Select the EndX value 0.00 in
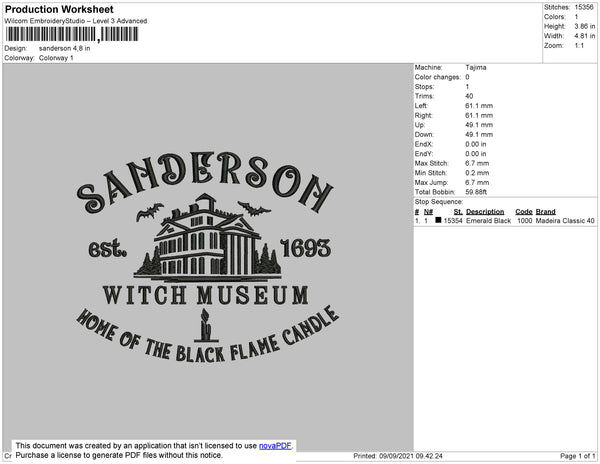This screenshot has width=600, height=464. (x=476, y=144)
